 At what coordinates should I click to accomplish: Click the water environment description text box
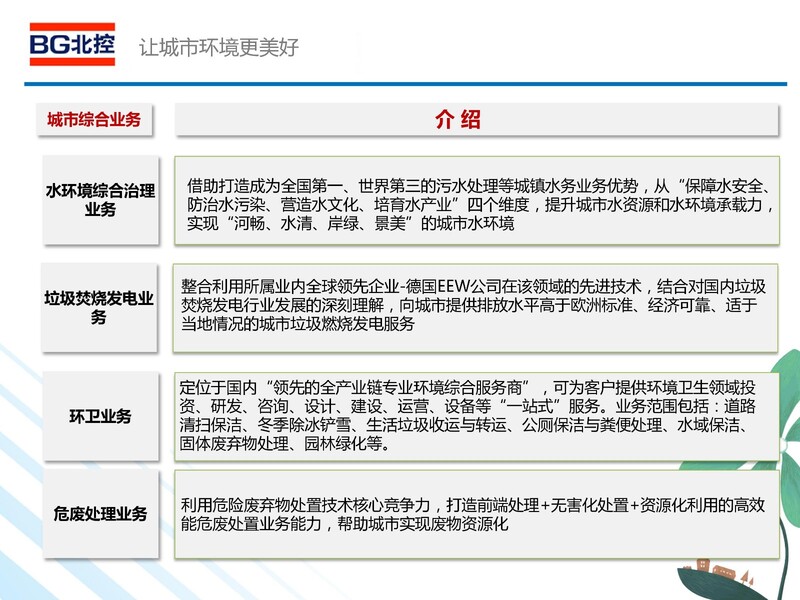pos(477,205)
